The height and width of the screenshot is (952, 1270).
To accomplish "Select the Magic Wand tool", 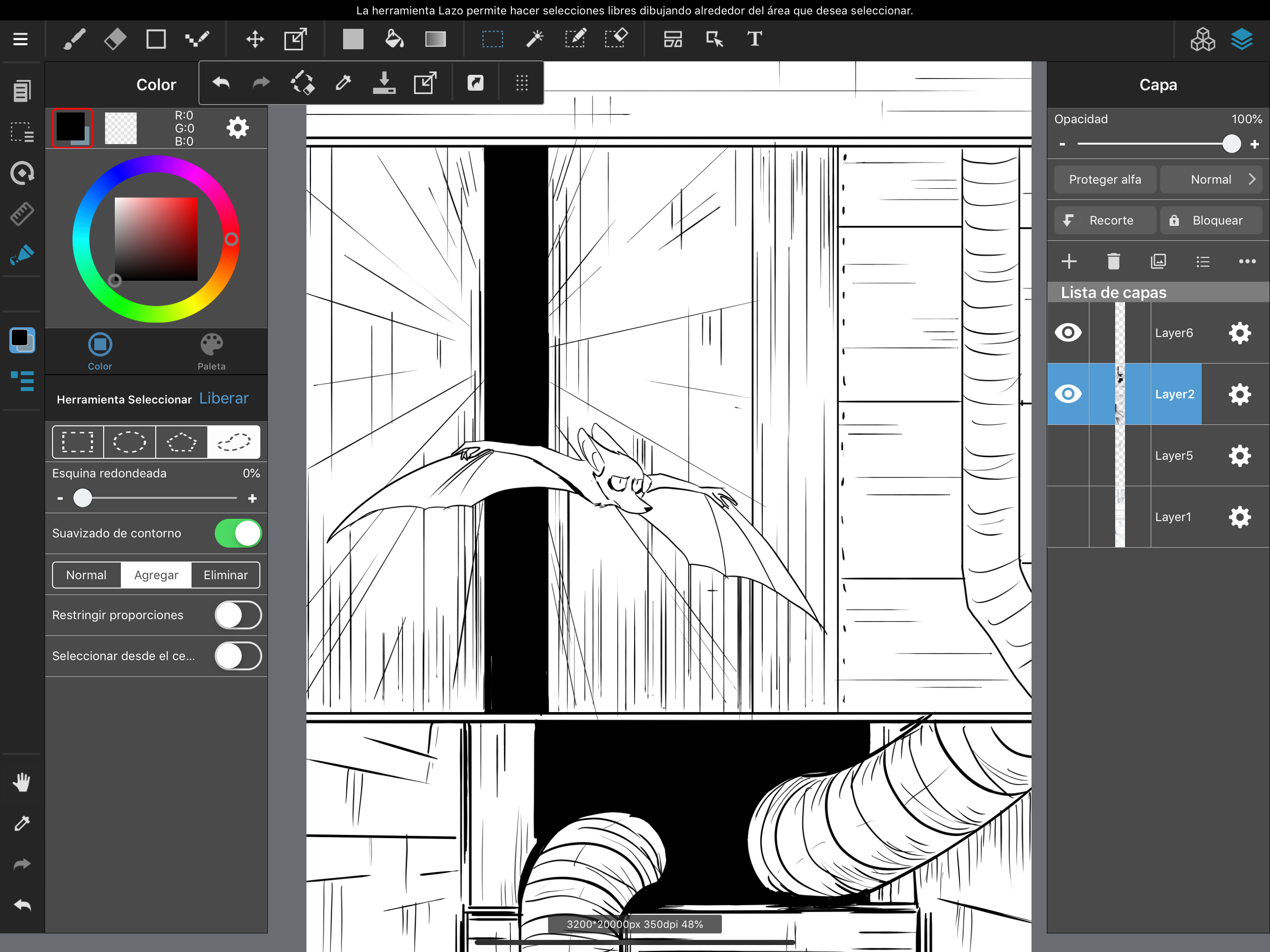I will pos(534,39).
